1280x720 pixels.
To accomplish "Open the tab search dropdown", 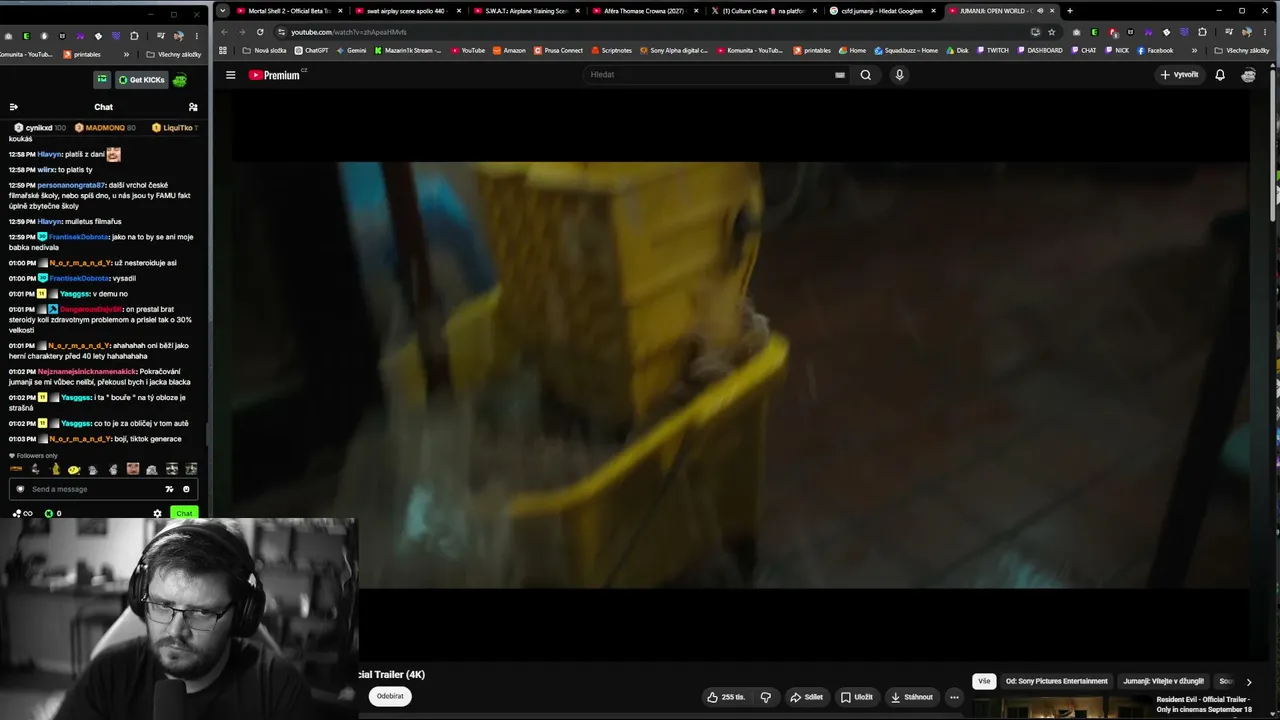I will pos(222,11).
